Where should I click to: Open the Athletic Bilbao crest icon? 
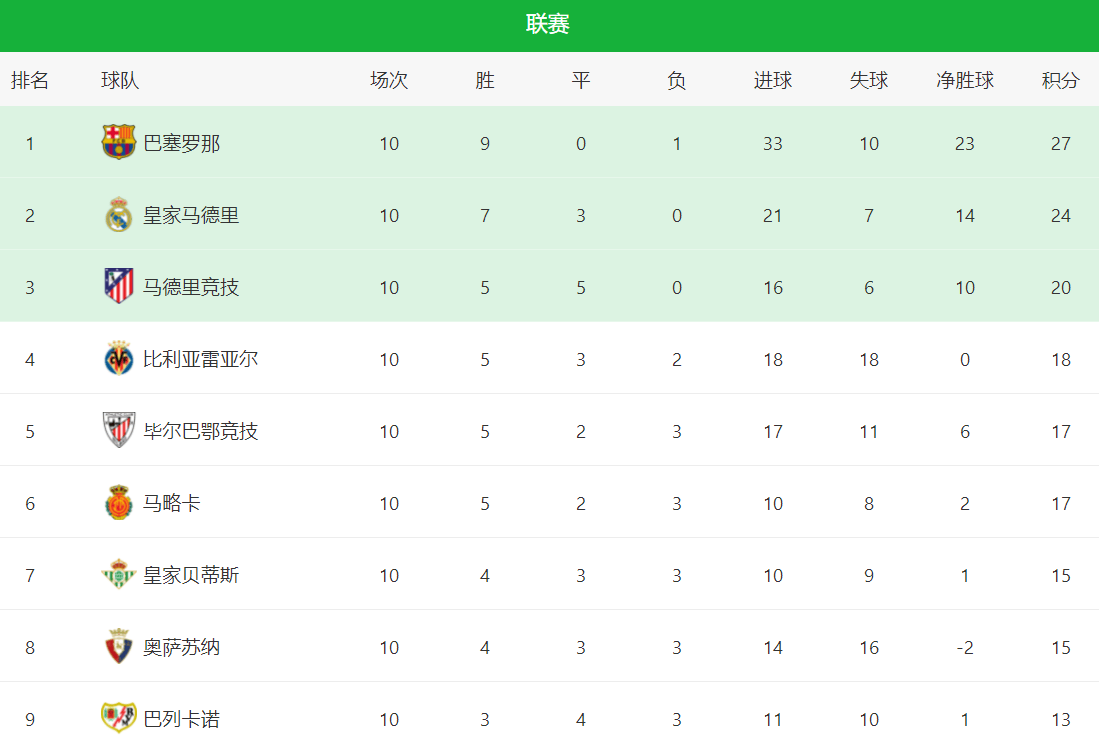118,430
